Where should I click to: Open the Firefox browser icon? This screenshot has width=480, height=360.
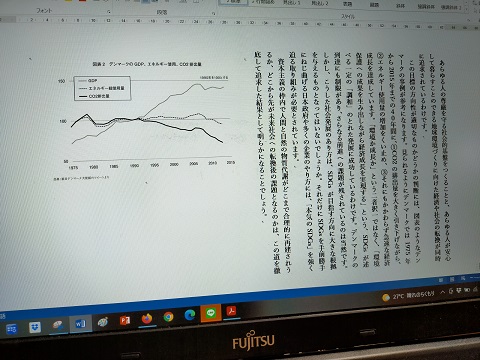click(x=146, y=319)
